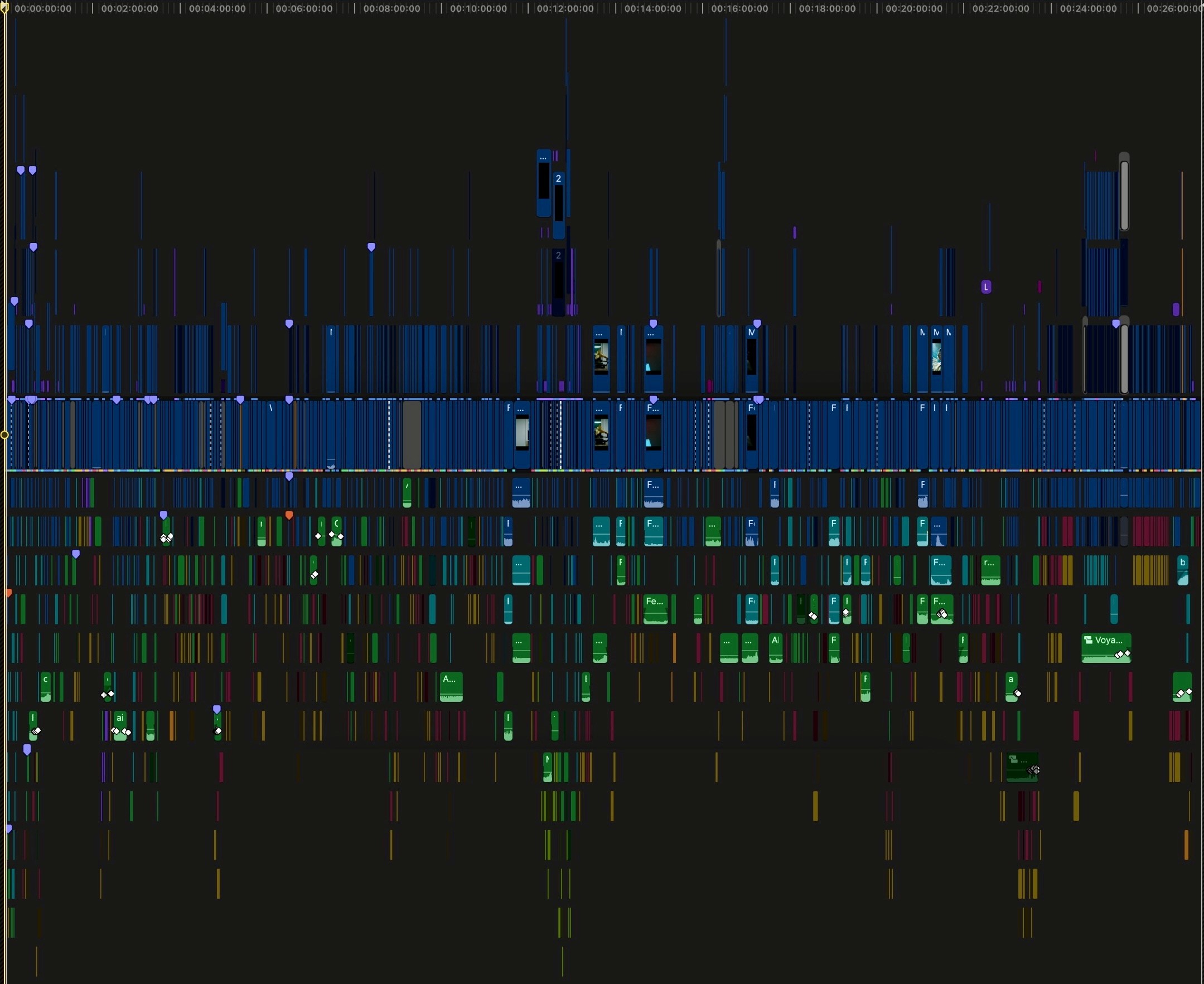Screen dimensions: 1204x984
Task: Select the green 'Fe...' audio clip
Action: (x=656, y=609)
